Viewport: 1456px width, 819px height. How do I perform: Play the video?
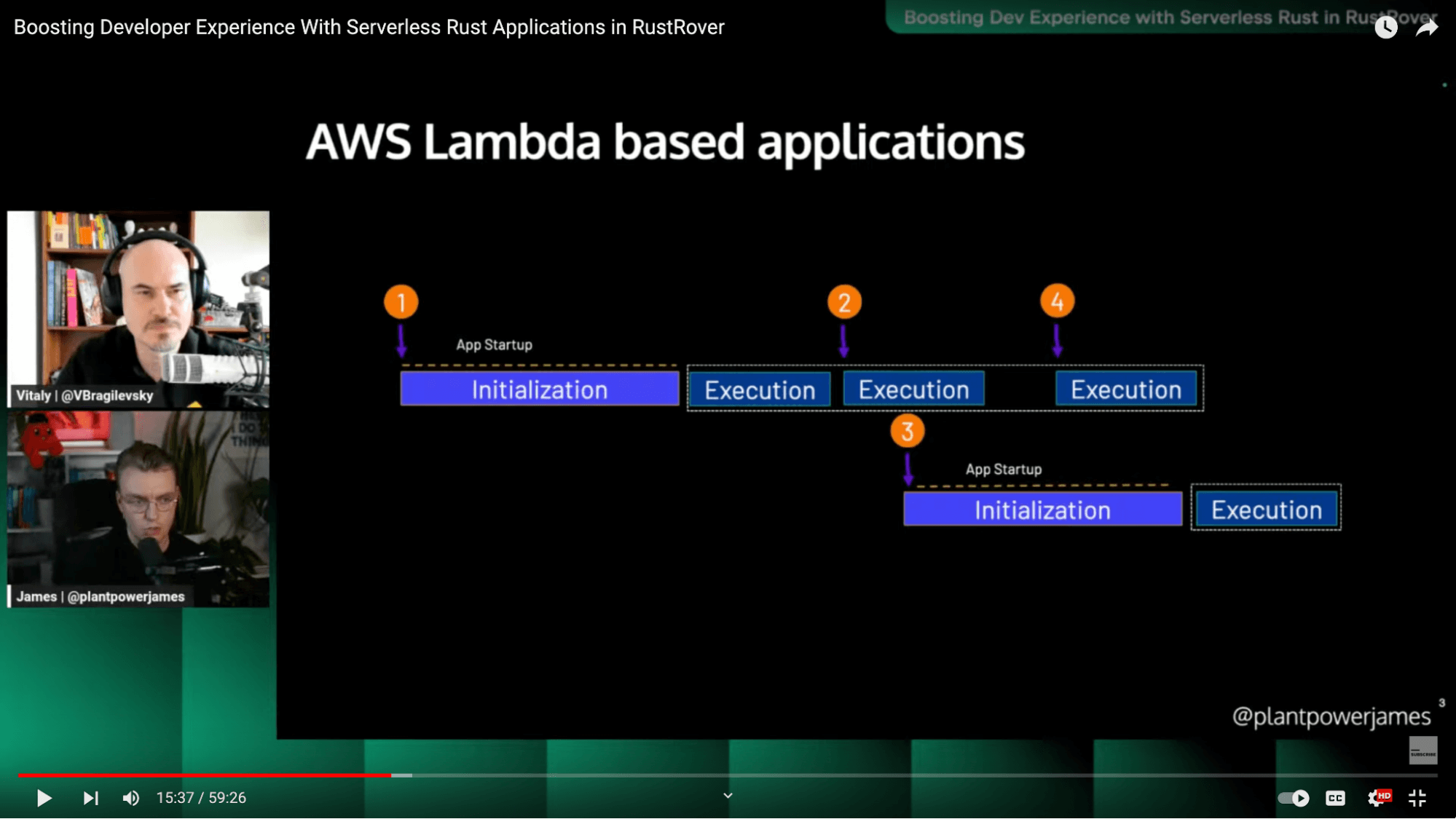point(44,798)
